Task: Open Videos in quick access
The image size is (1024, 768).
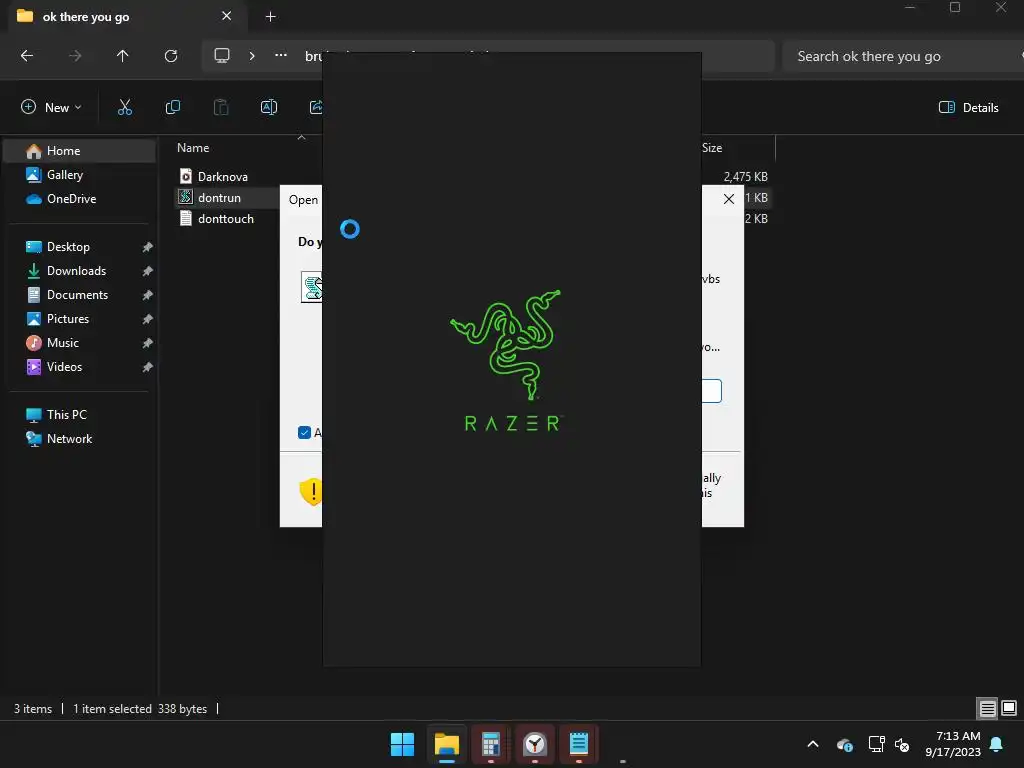Action: point(80,367)
